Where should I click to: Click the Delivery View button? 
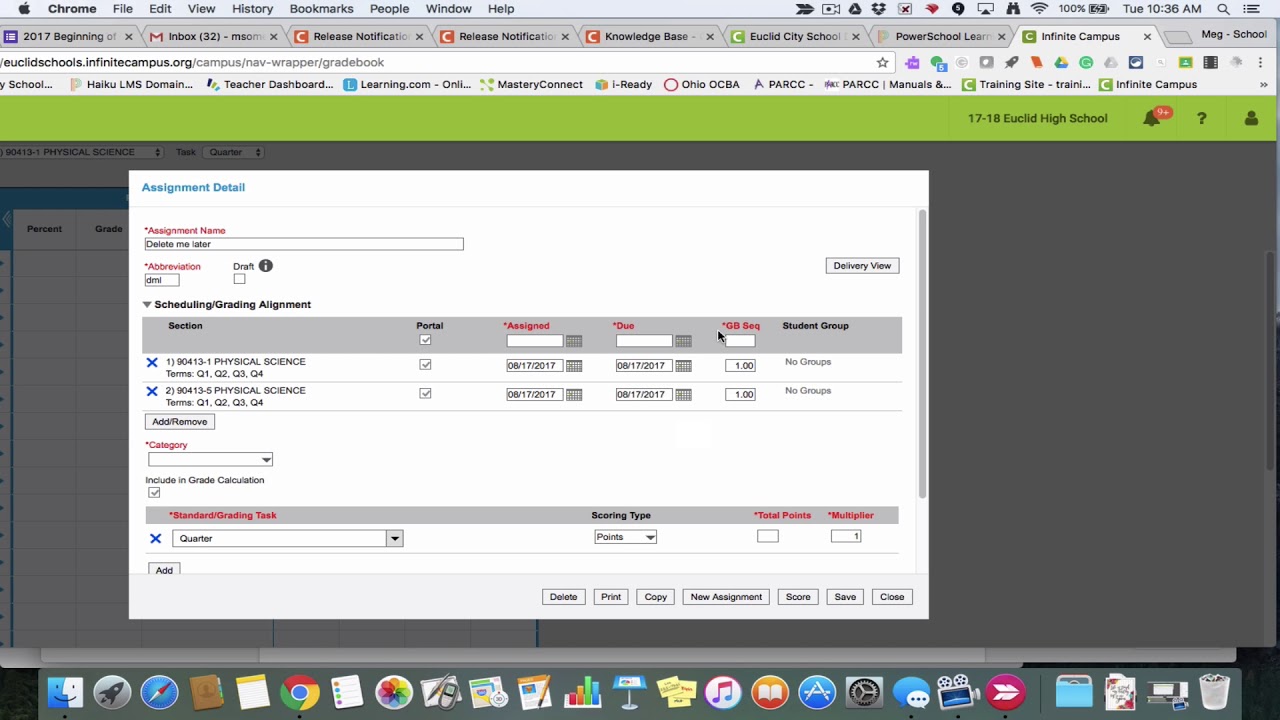(862, 266)
